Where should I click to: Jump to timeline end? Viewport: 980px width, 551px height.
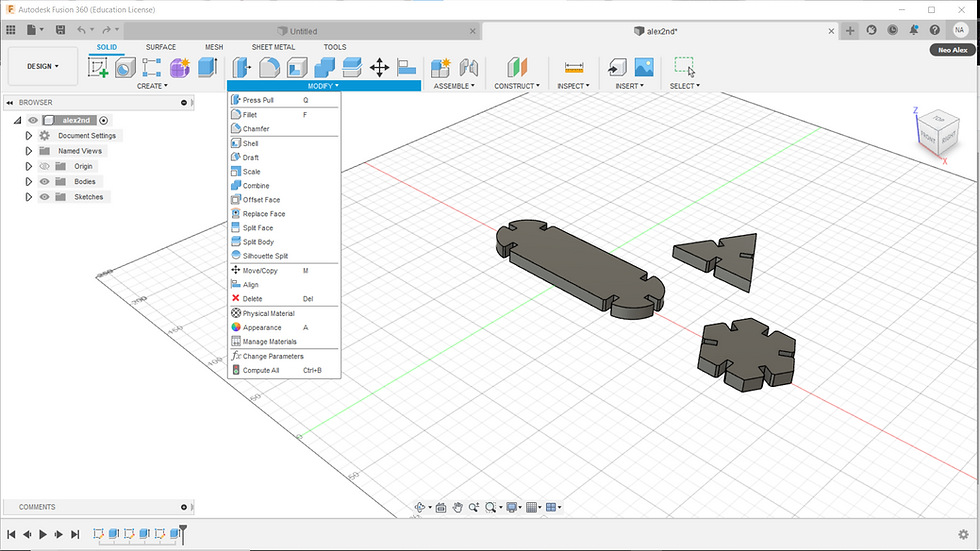coord(75,534)
